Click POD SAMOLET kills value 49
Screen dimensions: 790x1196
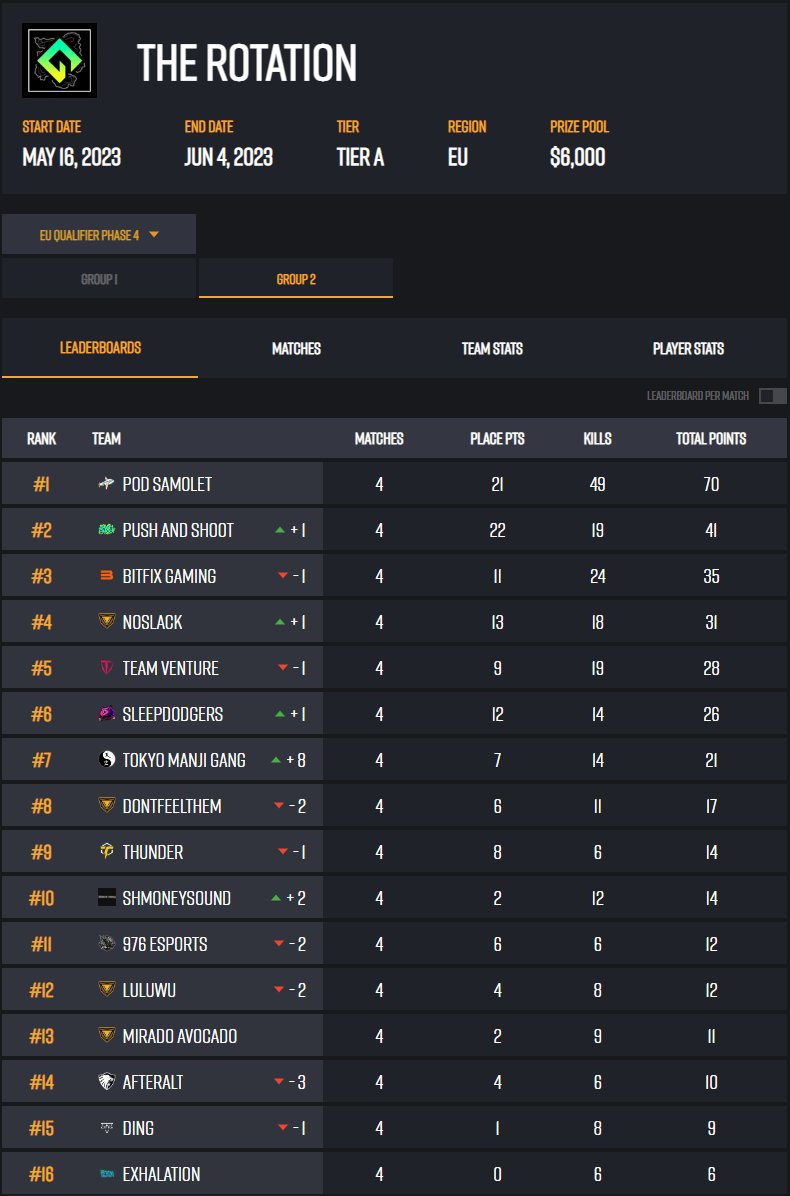pyautogui.click(x=598, y=484)
